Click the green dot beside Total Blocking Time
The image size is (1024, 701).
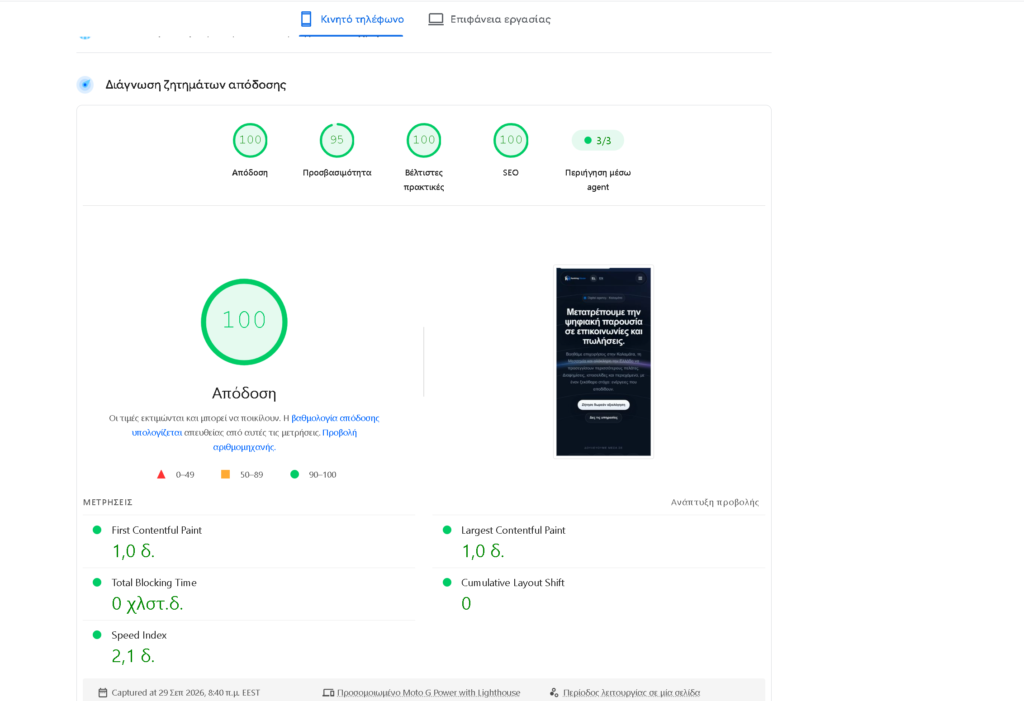click(97, 582)
